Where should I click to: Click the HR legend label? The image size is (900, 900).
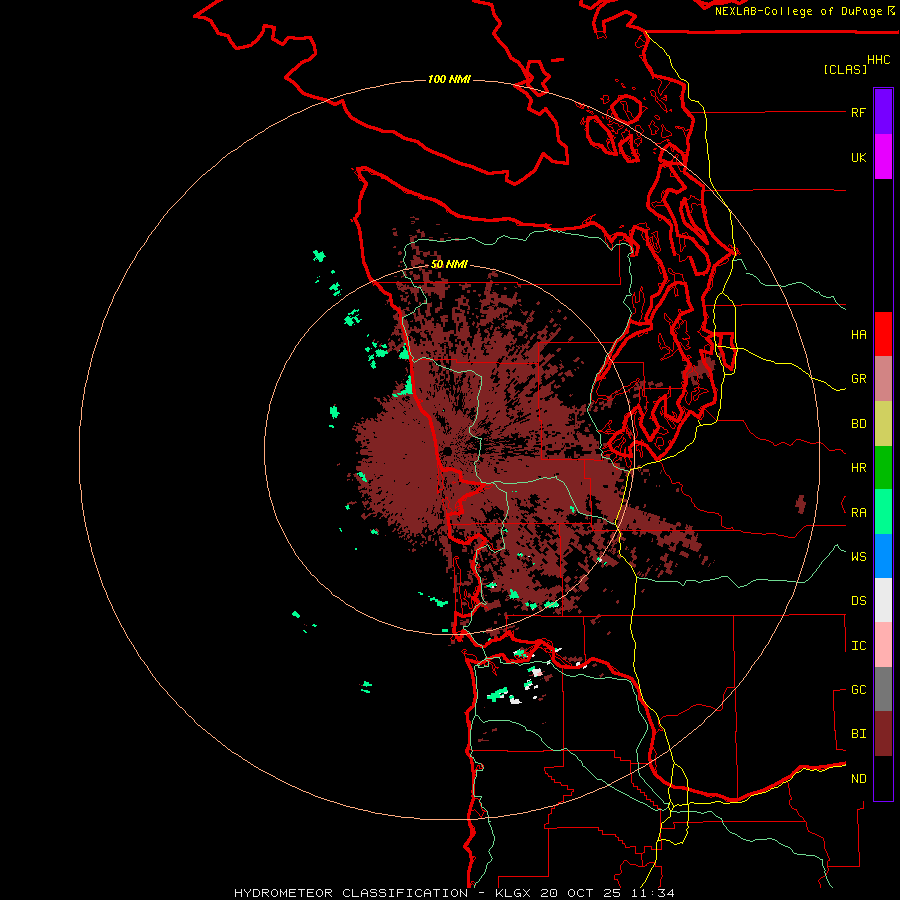pos(858,468)
